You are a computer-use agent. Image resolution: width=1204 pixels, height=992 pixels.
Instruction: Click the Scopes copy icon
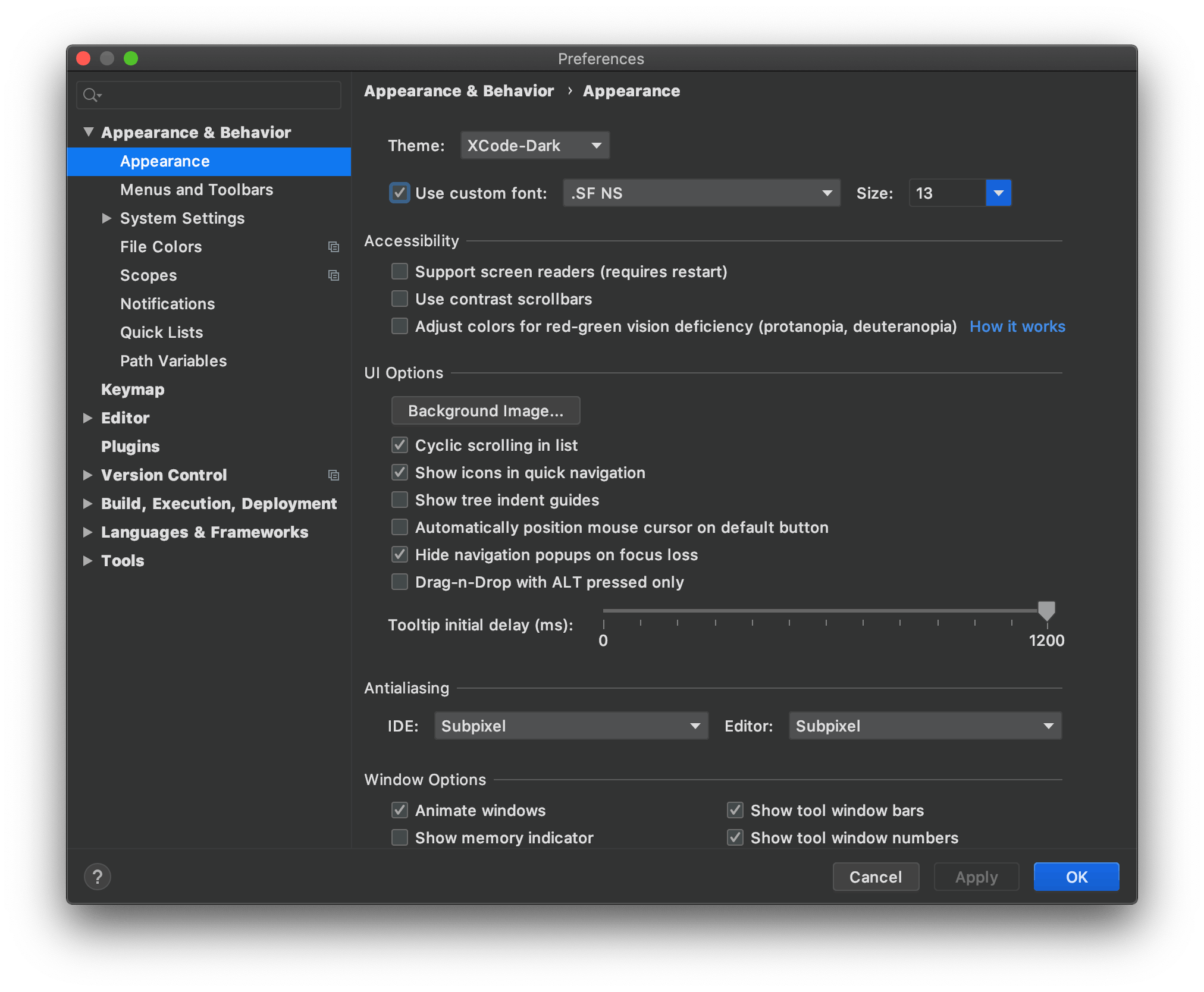click(x=333, y=275)
